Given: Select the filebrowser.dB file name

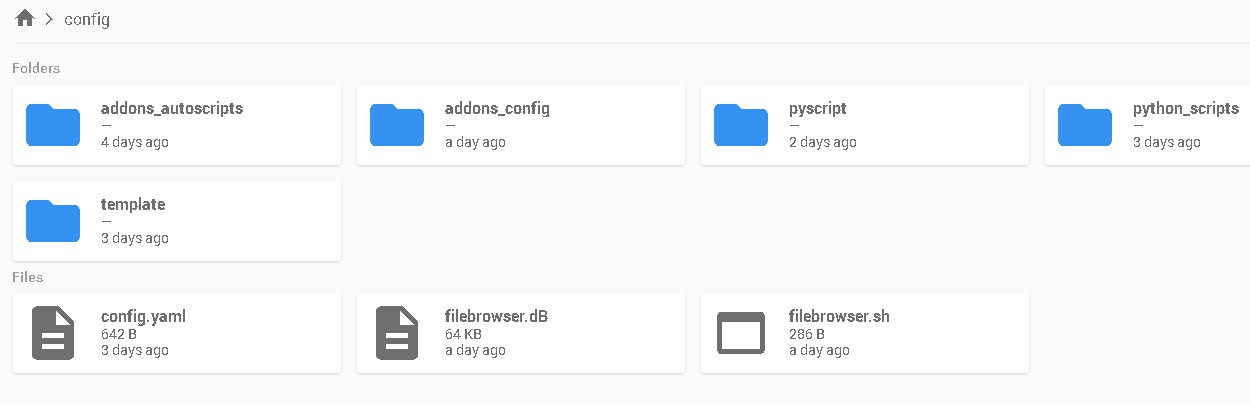Looking at the screenshot, I should [496, 316].
